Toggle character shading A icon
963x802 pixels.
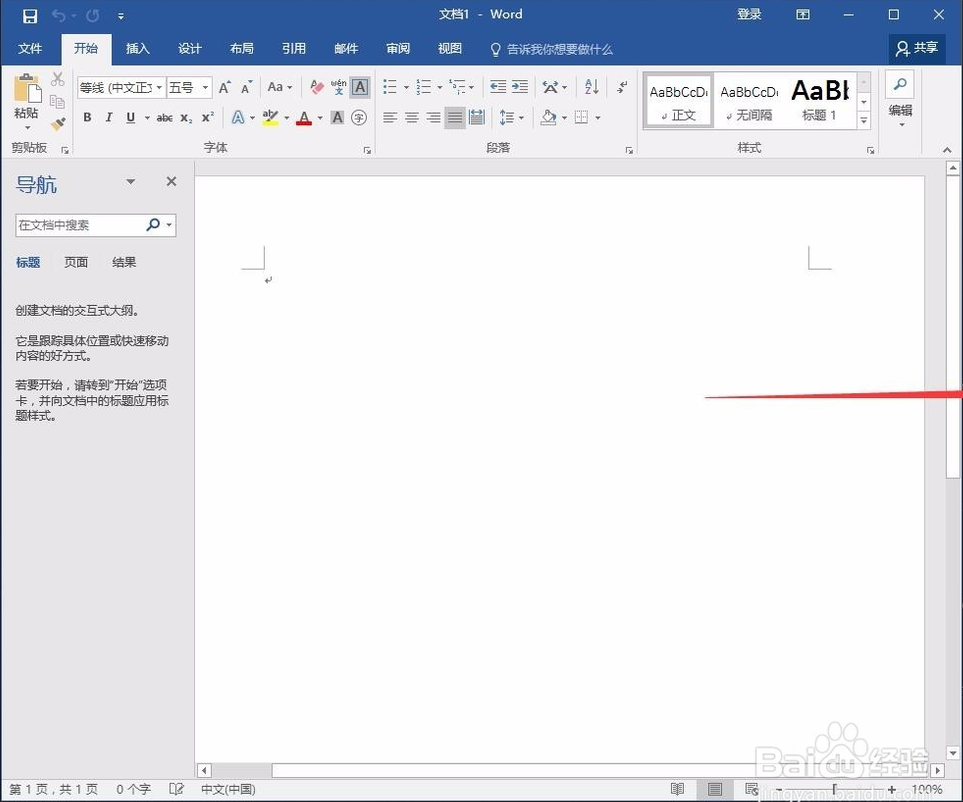tap(337, 117)
